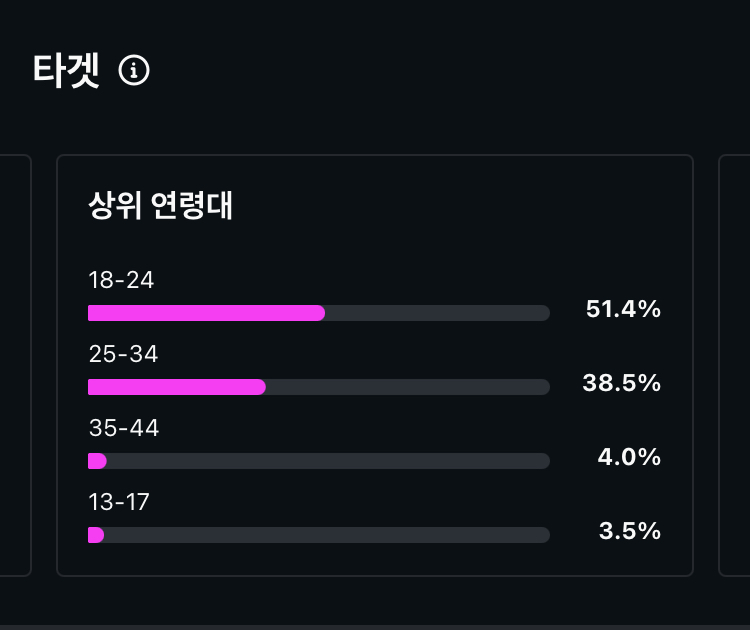Select the 13-17 age group label
The image size is (750, 630).
119,502
